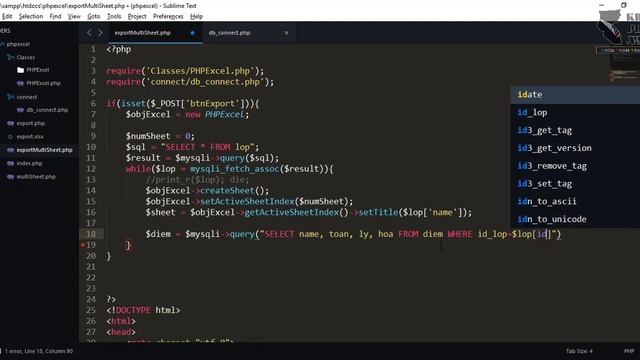Open export.xlsx in sidebar
The width and height of the screenshot is (640, 360).
[30, 137]
